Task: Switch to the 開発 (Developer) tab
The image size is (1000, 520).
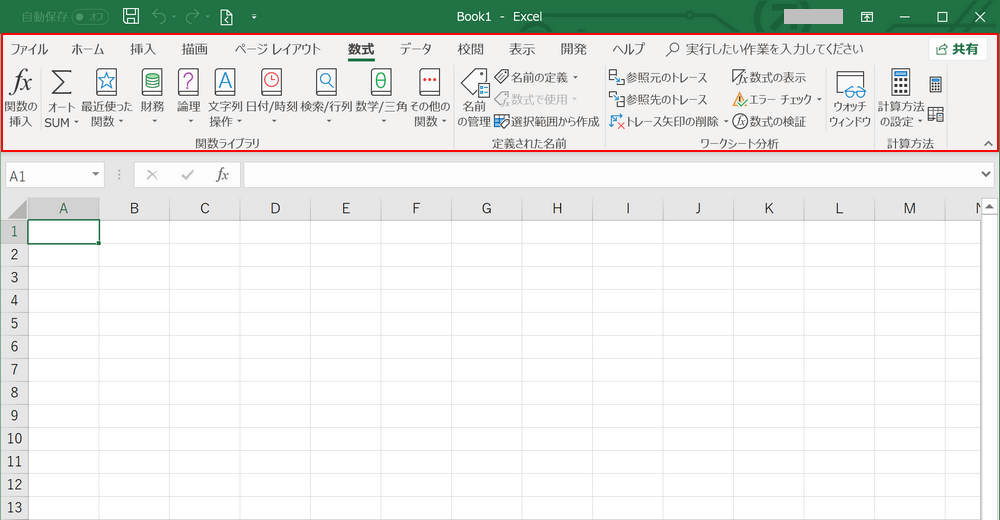Action: click(573, 49)
